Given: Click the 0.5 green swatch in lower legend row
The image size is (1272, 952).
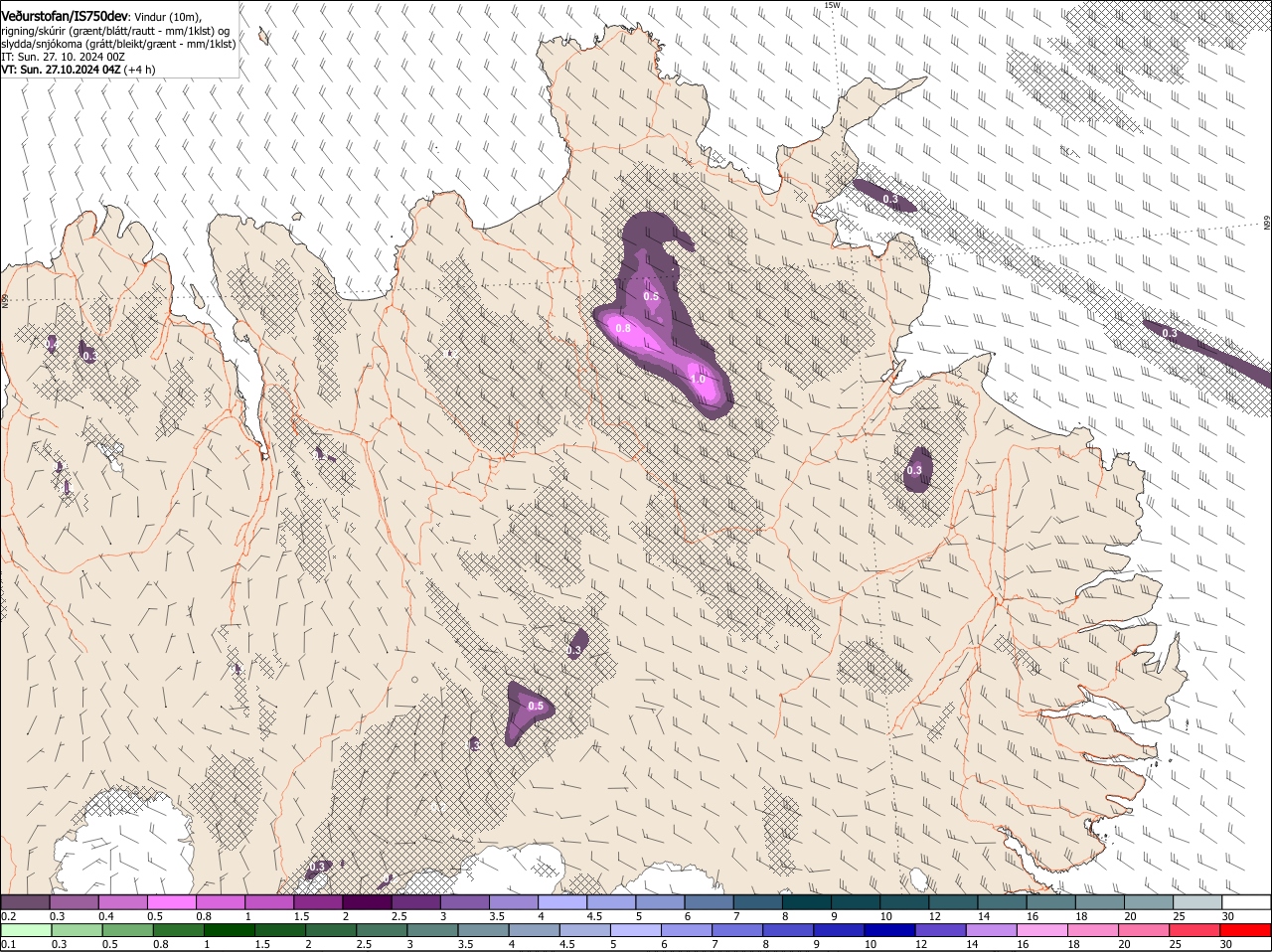Looking at the screenshot, I should pyautogui.click(x=128, y=929).
